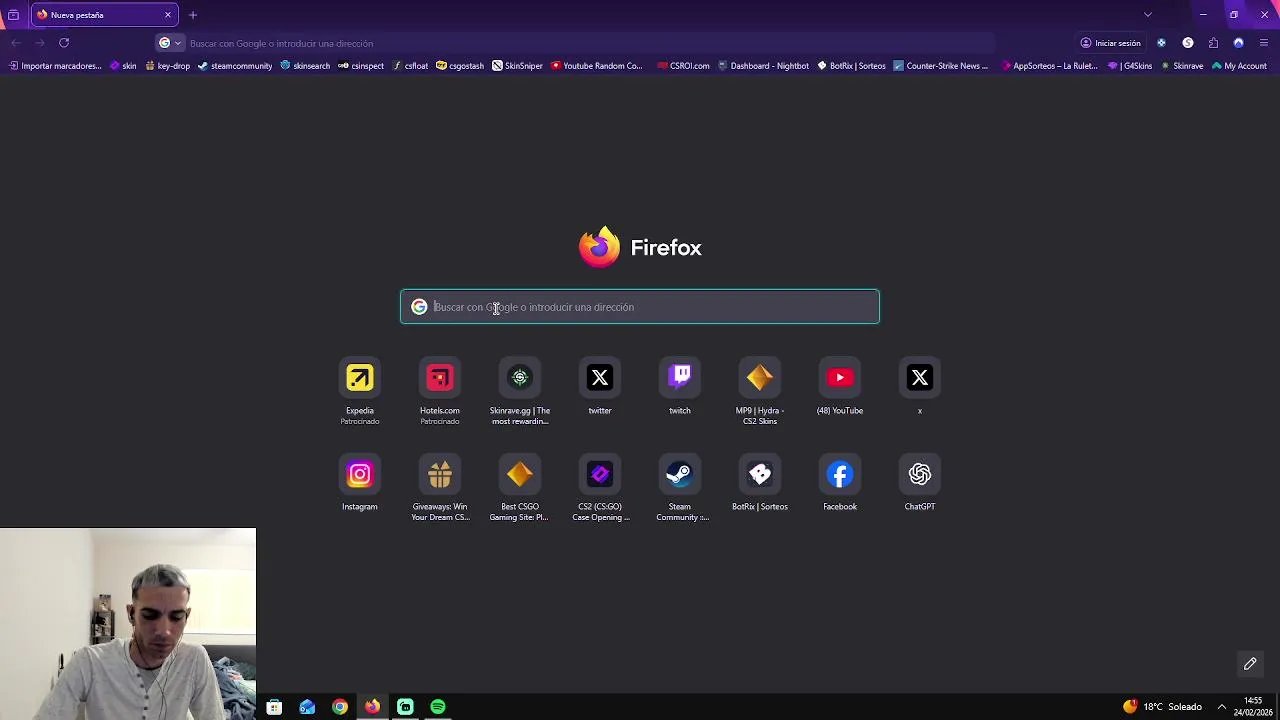Open Spotify from the taskbar

438,707
